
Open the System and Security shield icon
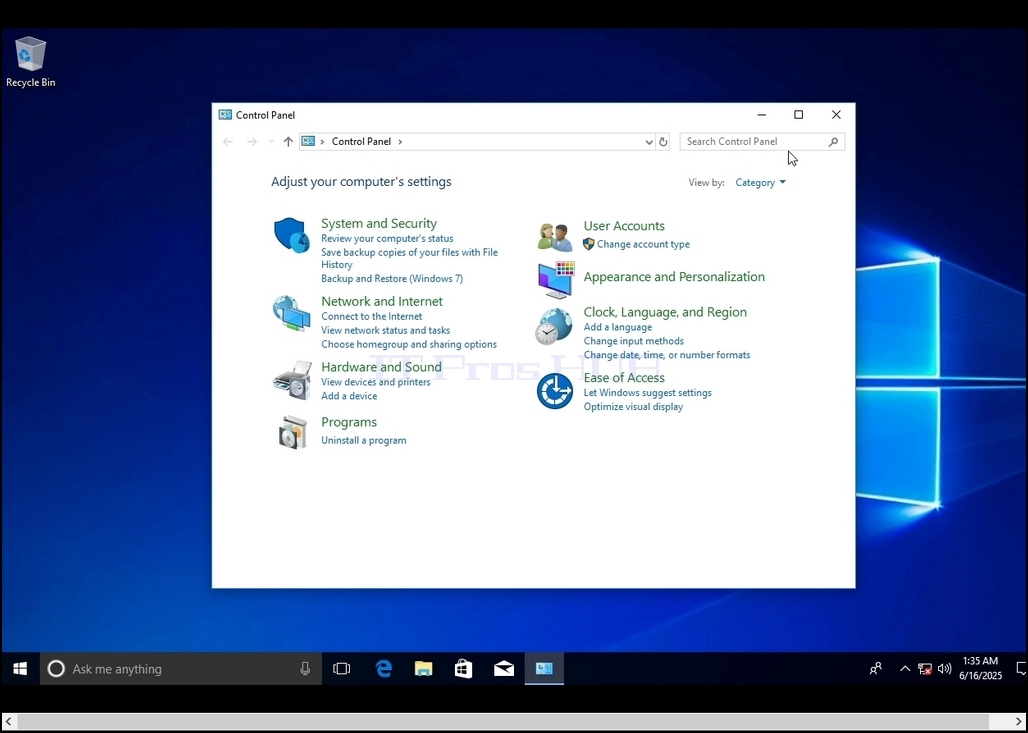[292, 235]
